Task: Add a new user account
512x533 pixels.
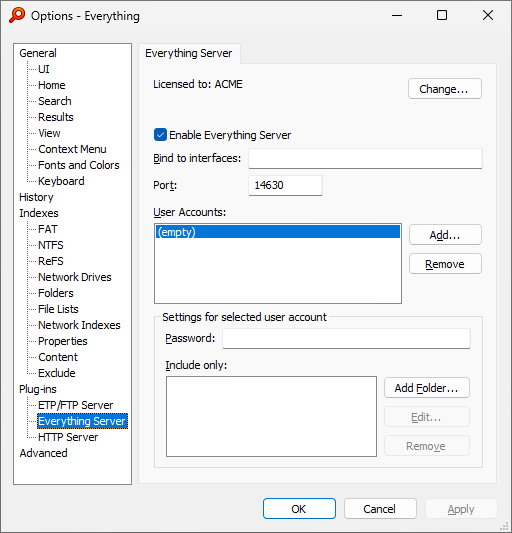Action: (x=445, y=235)
